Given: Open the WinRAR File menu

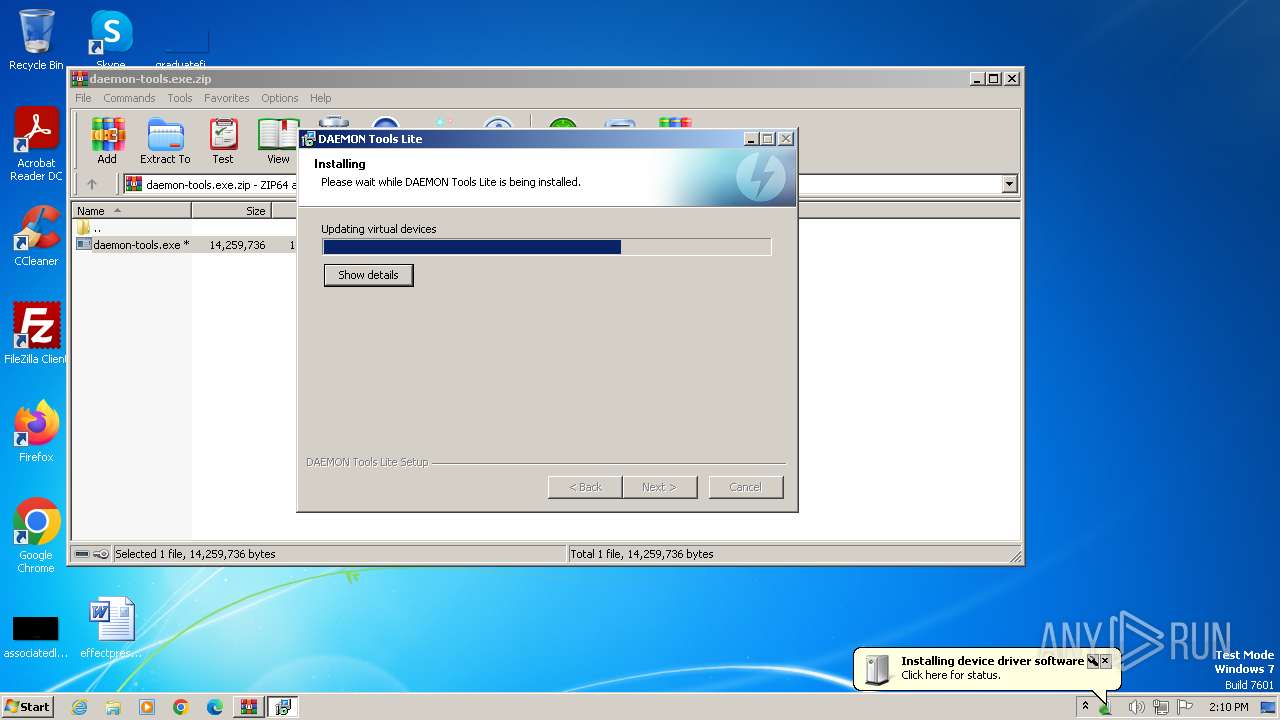Looking at the screenshot, I should click(83, 98).
